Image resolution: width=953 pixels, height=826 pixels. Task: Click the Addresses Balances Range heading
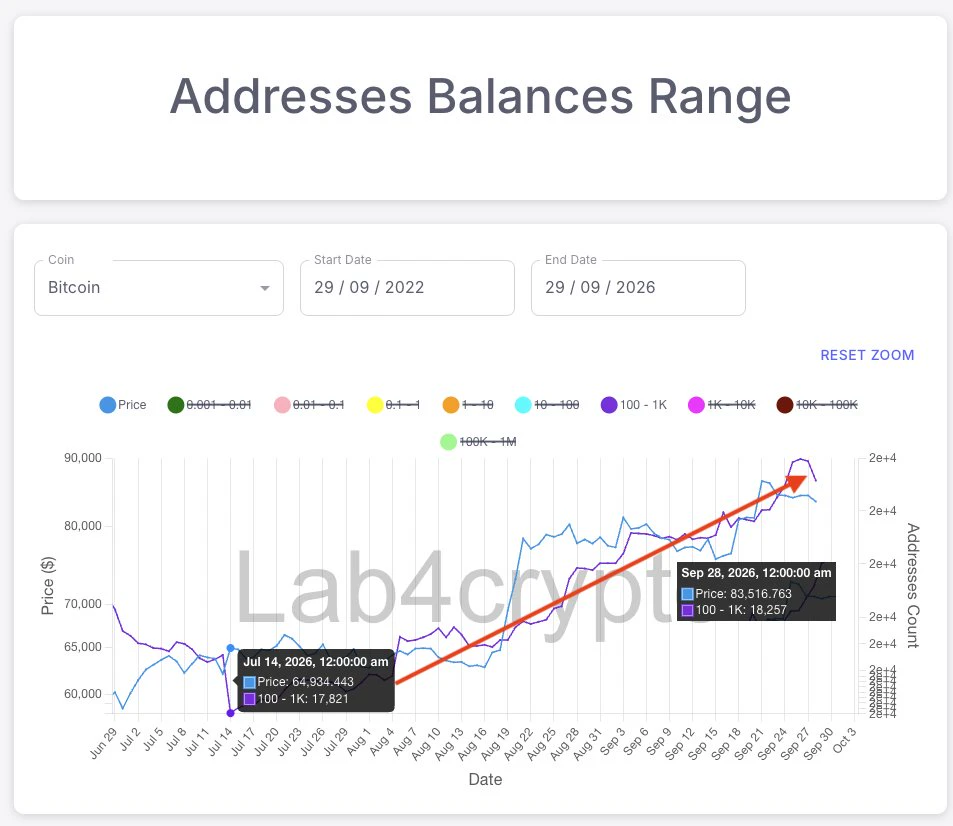coord(480,97)
